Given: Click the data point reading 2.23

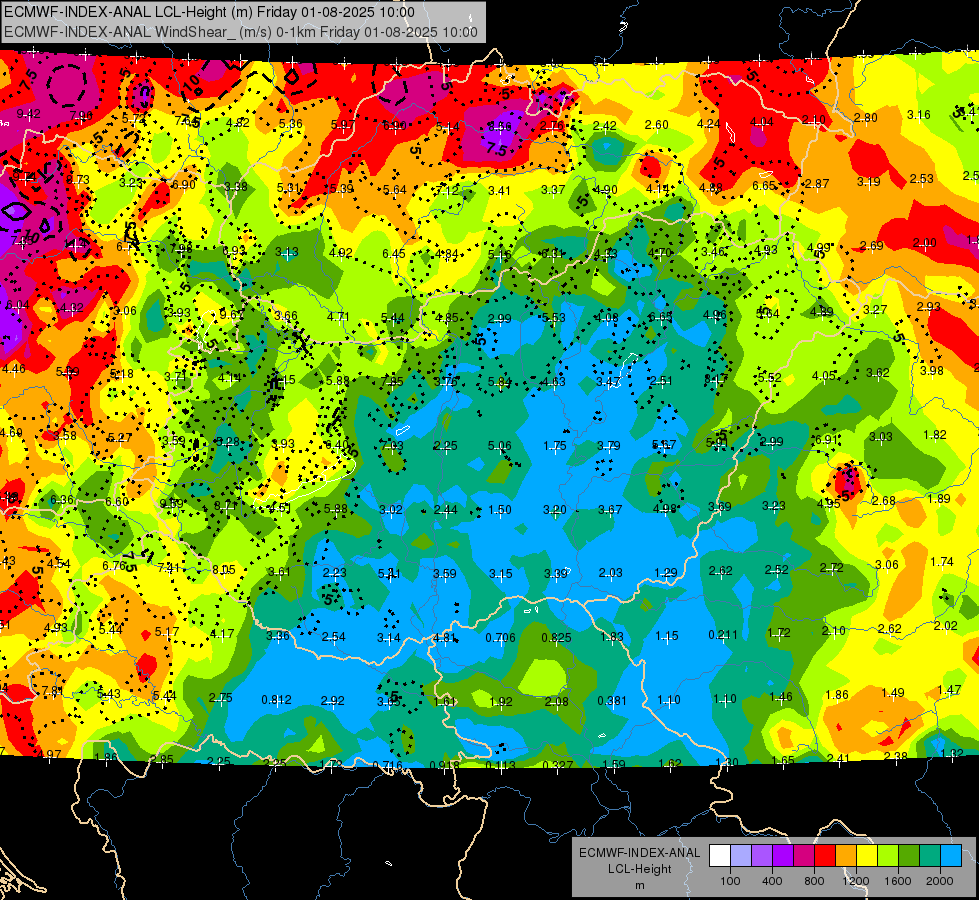Looking at the screenshot, I should coord(334,573).
